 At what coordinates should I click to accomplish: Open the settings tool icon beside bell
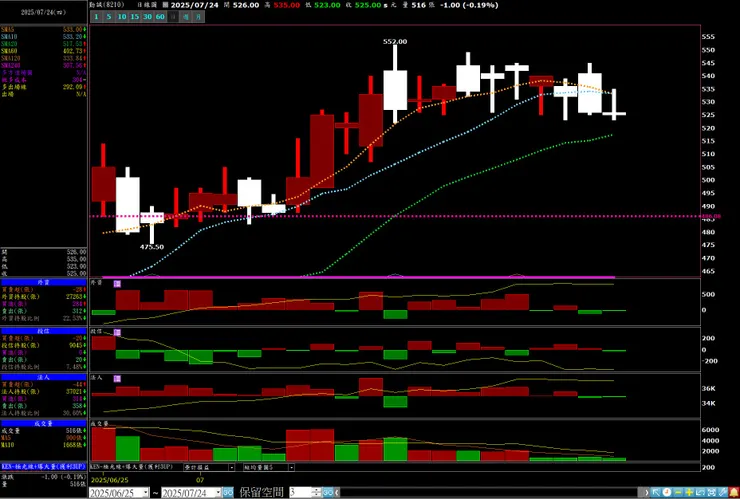pos(723,493)
